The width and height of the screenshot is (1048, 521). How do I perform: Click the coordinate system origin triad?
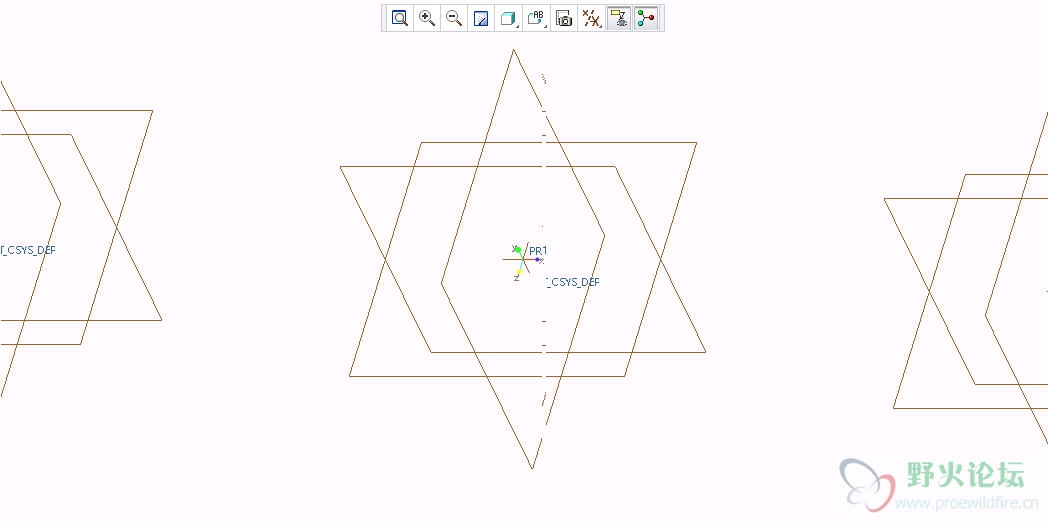point(523,260)
